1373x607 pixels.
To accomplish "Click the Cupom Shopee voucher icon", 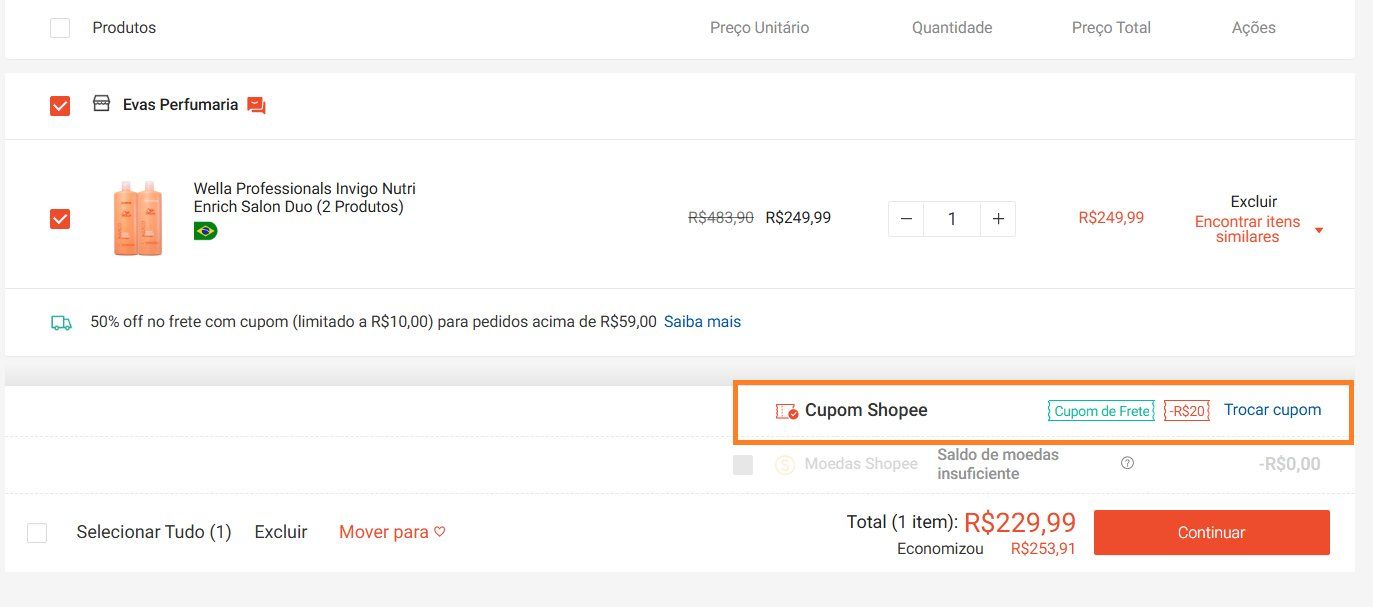I will point(787,411).
